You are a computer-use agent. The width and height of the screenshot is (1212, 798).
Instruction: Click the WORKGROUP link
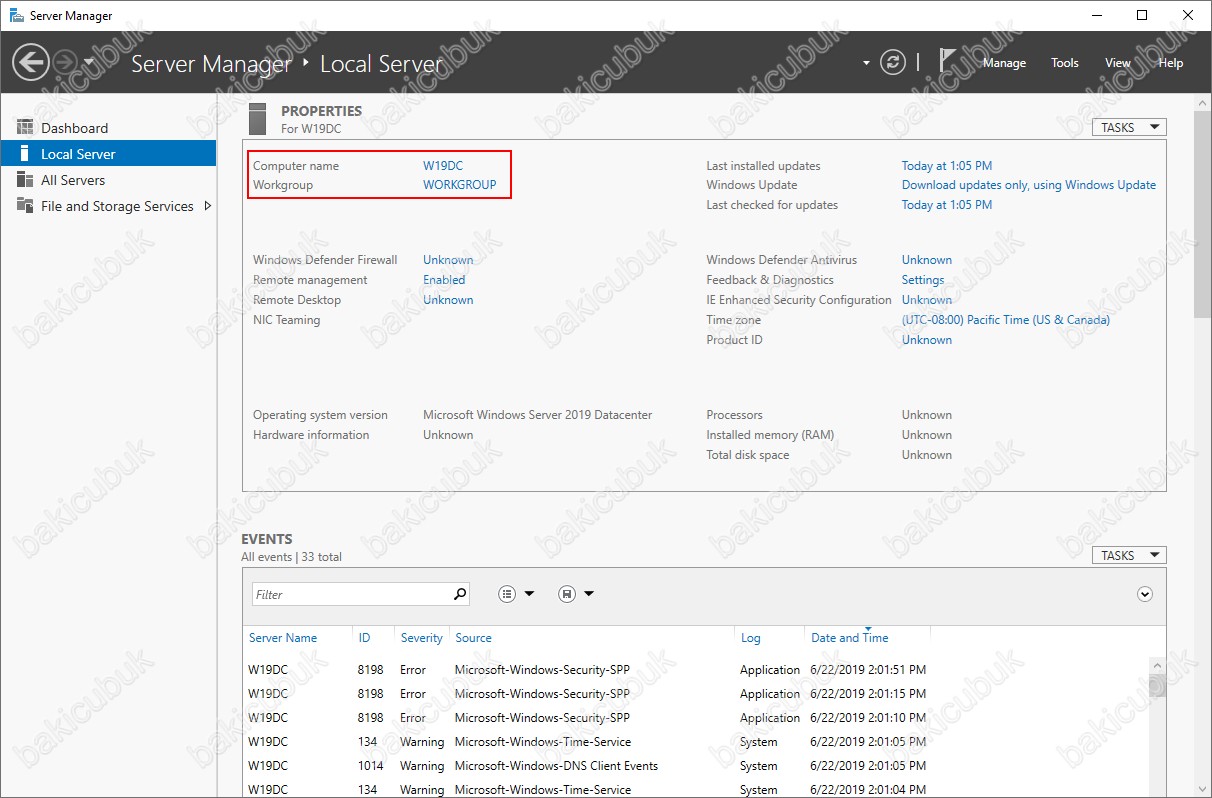(460, 185)
